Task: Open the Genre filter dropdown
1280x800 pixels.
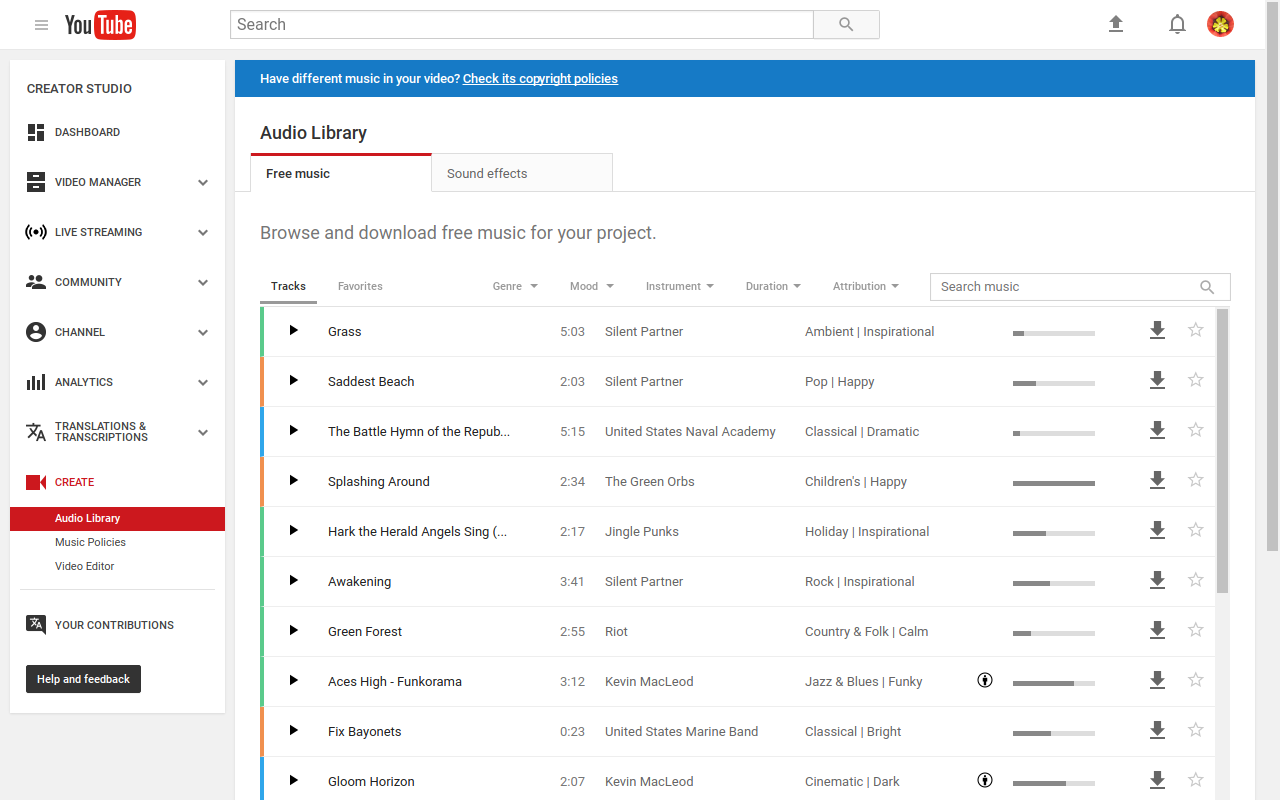Action: (515, 286)
